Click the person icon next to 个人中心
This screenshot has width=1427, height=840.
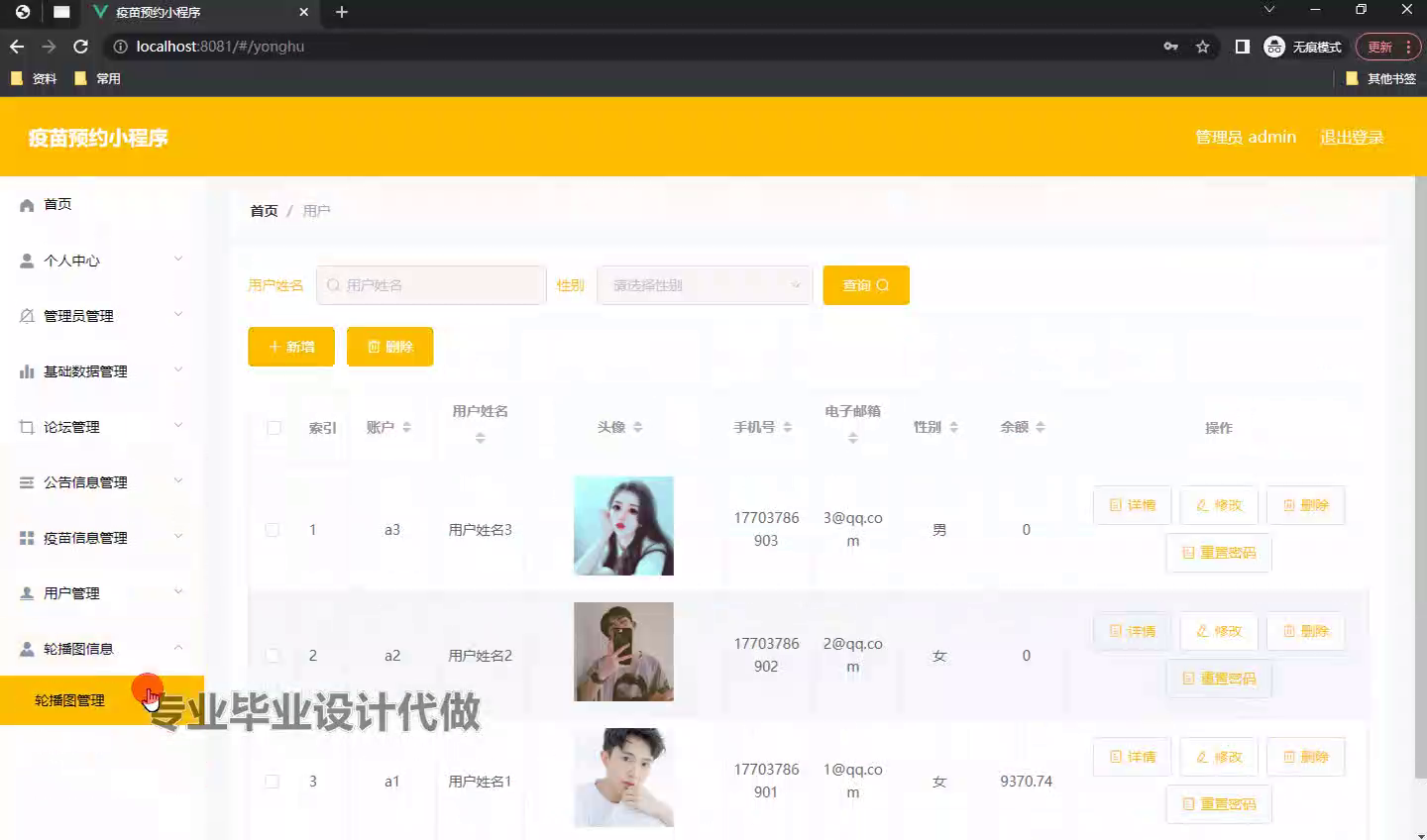coord(27,261)
